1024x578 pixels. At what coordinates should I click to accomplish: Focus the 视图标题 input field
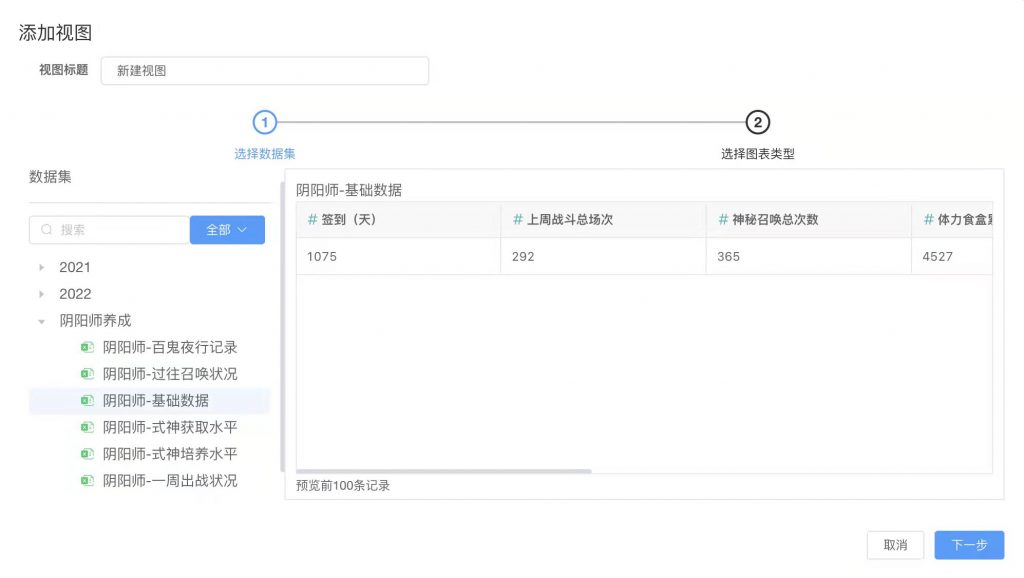tap(264, 71)
